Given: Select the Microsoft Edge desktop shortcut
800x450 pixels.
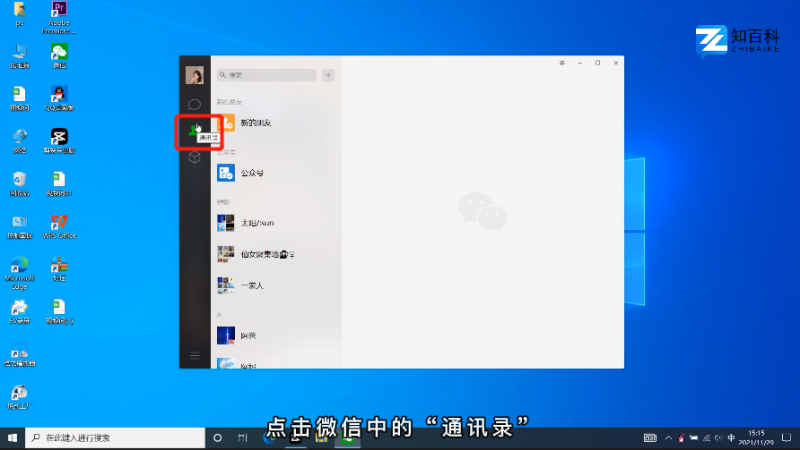Looking at the screenshot, I should [x=19, y=273].
